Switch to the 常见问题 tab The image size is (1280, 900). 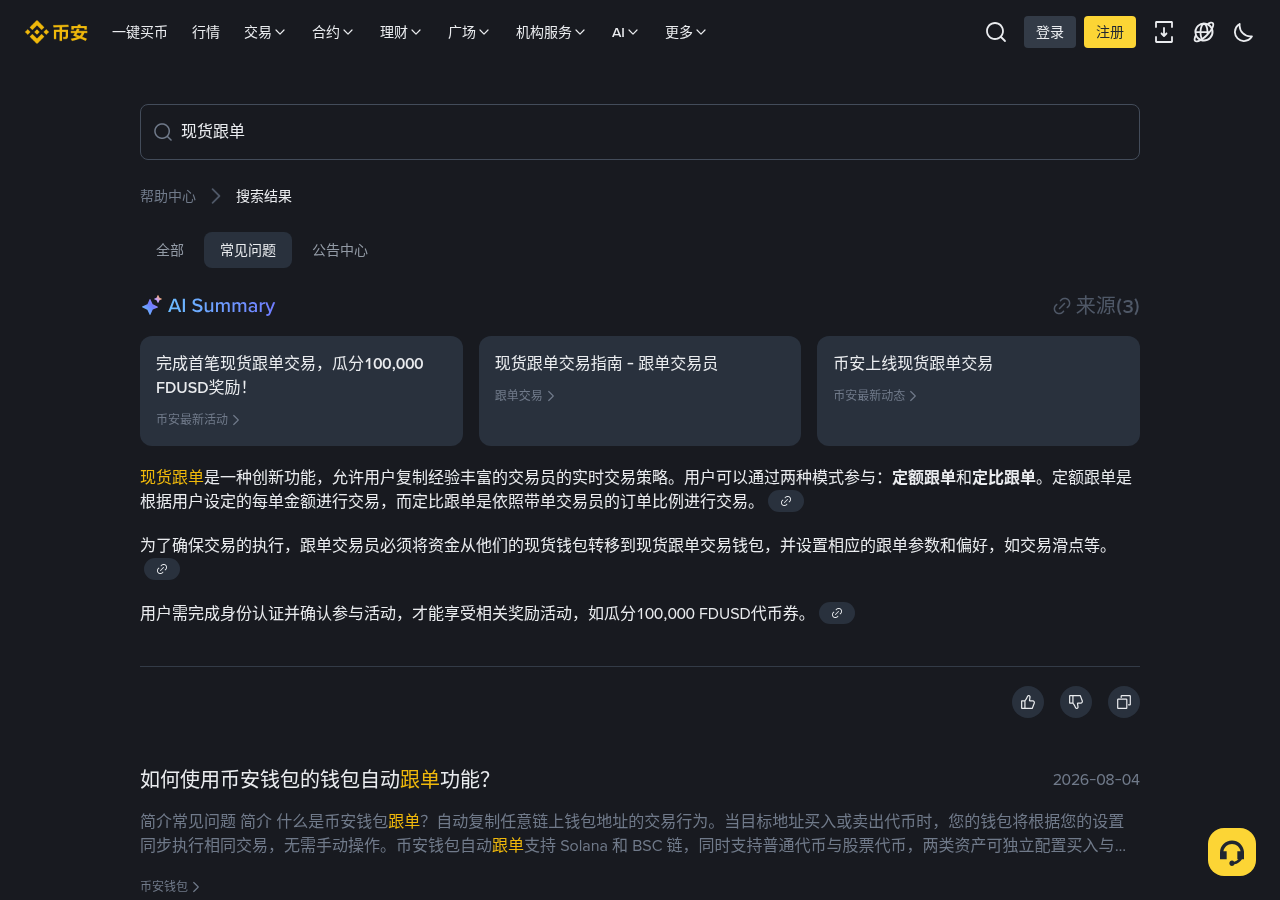point(248,250)
